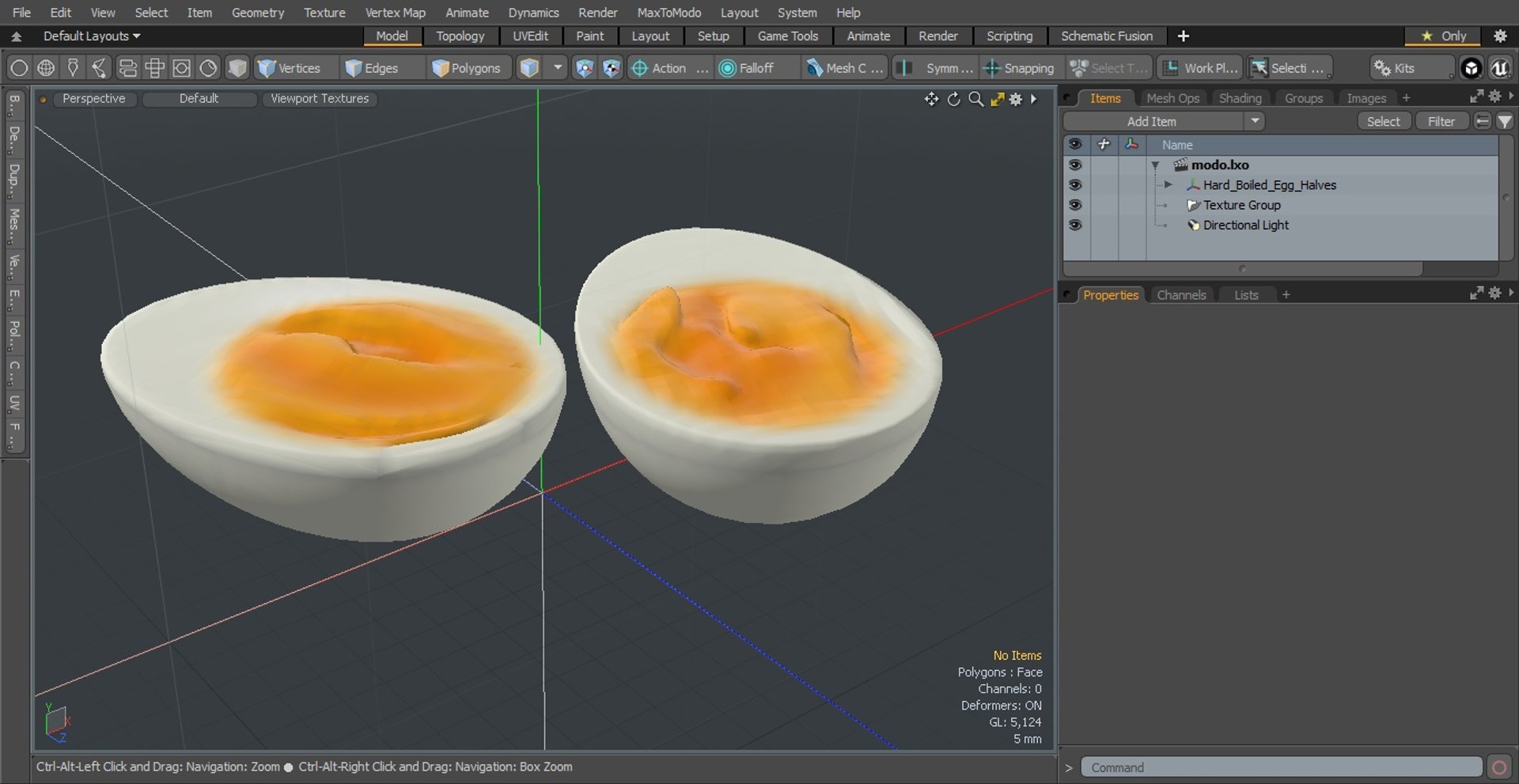The image size is (1519, 784).
Task: Select the Directional Light item
Action: pyautogui.click(x=1245, y=225)
